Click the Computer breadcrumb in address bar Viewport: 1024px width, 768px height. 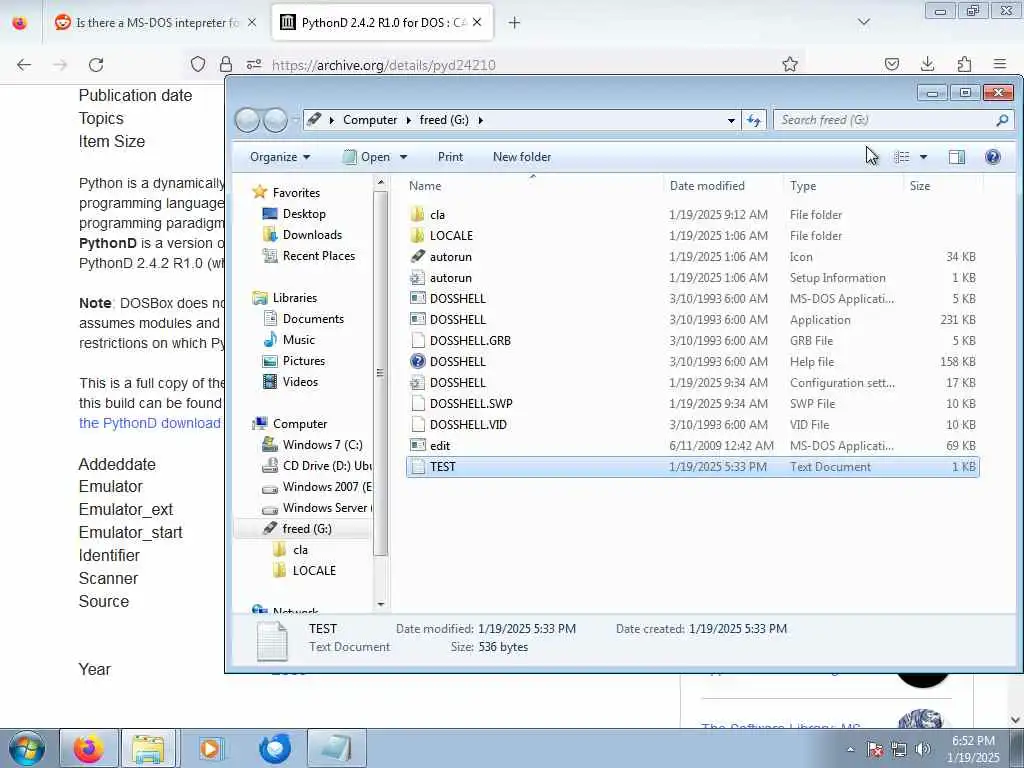click(x=370, y=120)
